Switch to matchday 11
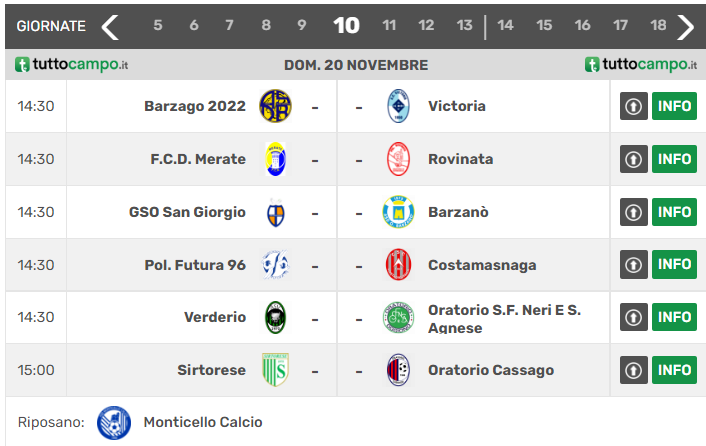Image resolution: width=706 pixels, height=446 pixels. 390,26
